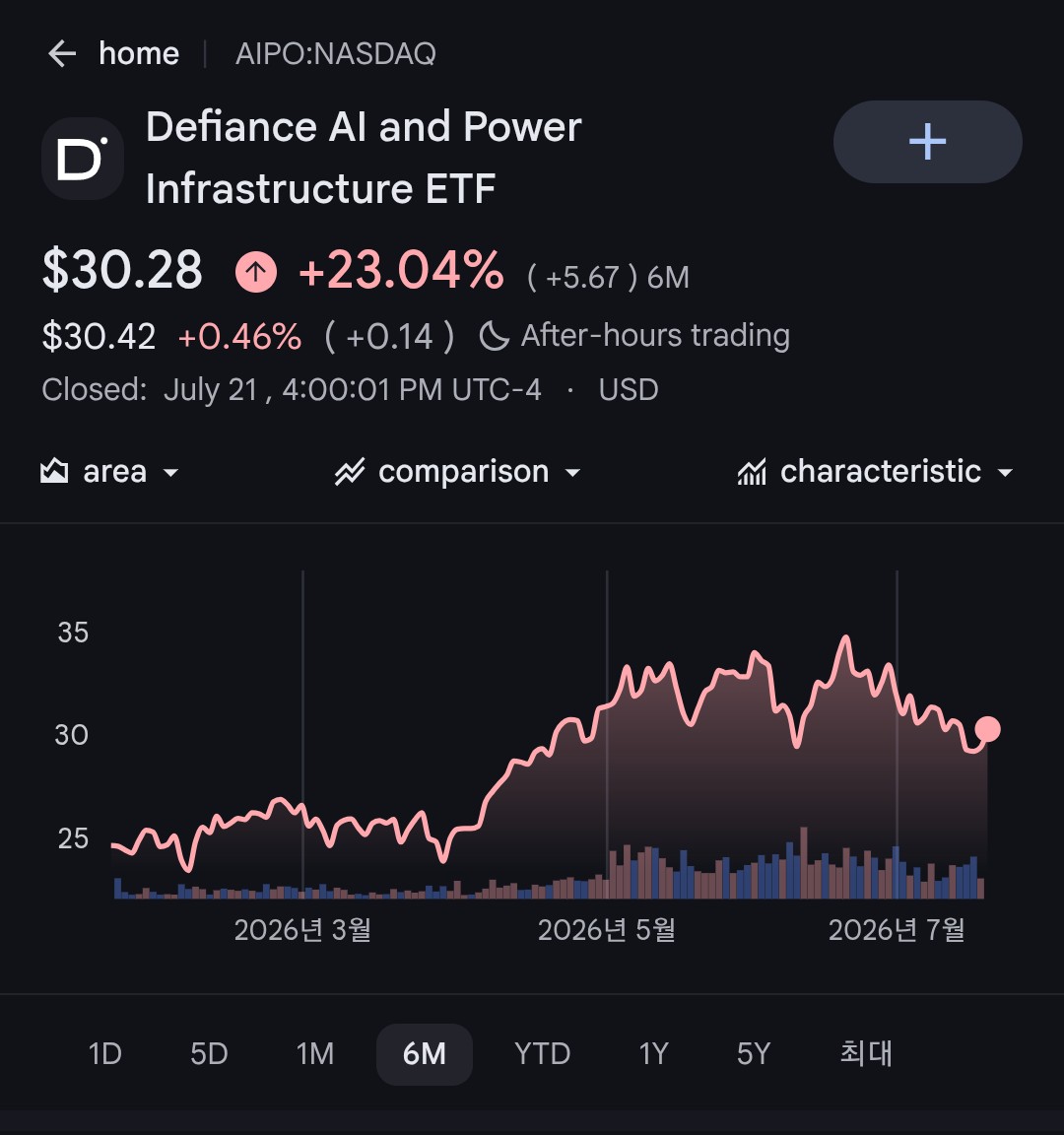
Task: Expand the comparison dropdown arrow
Action: pyautogui.click(x=572, y=473)
